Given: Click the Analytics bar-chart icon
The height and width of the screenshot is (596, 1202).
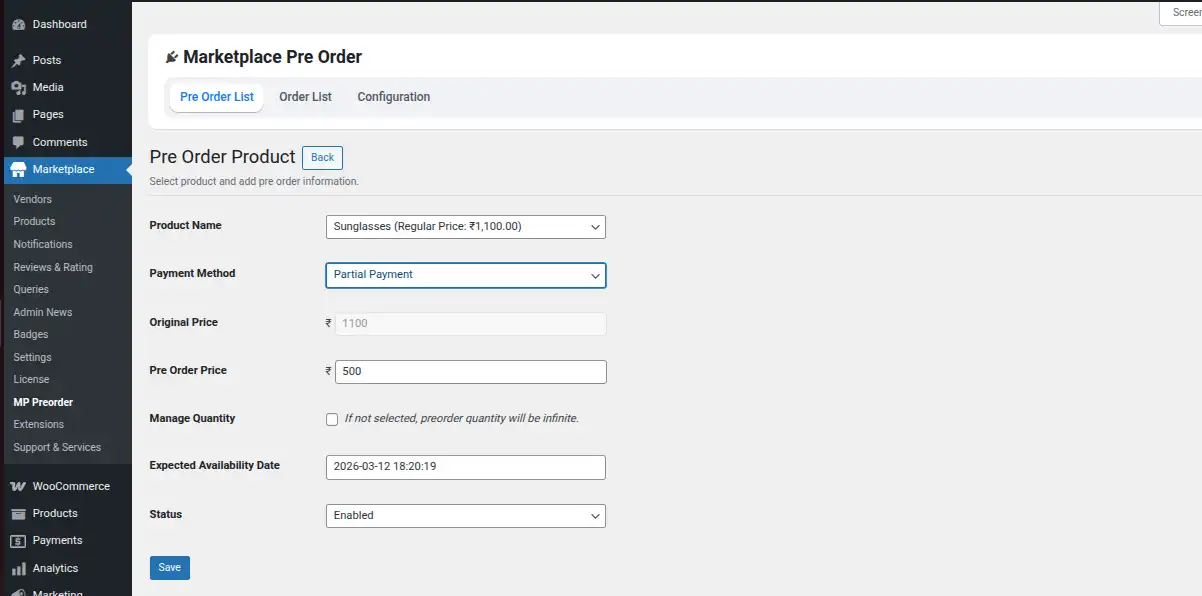Looking at the screenshot, I should click(20, 568).
